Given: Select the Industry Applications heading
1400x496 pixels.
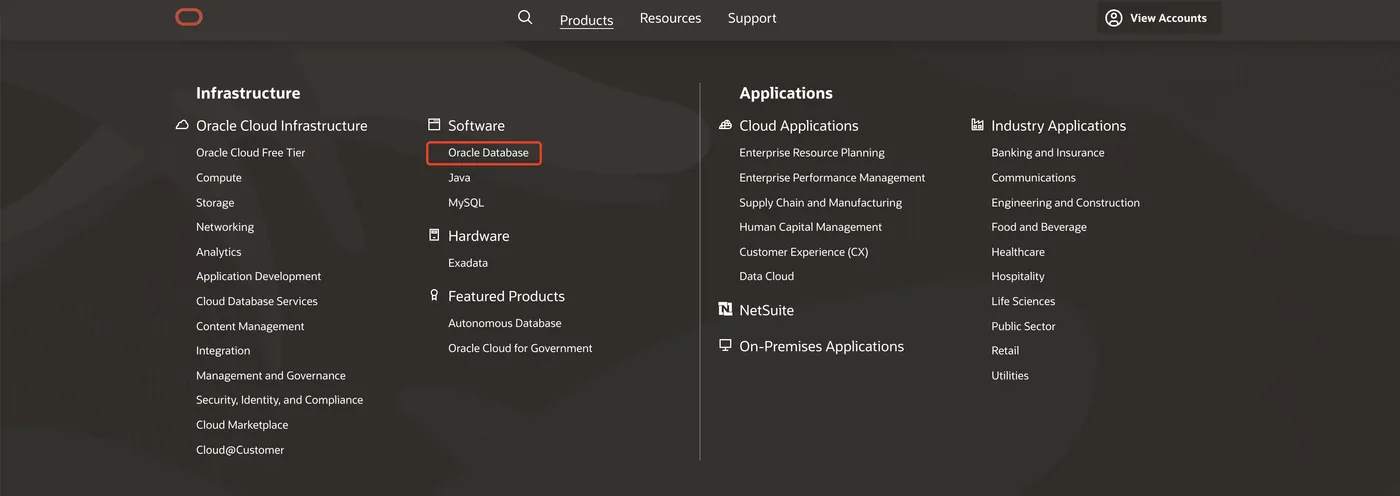Looking at the screenshot, I should 1059,126.
